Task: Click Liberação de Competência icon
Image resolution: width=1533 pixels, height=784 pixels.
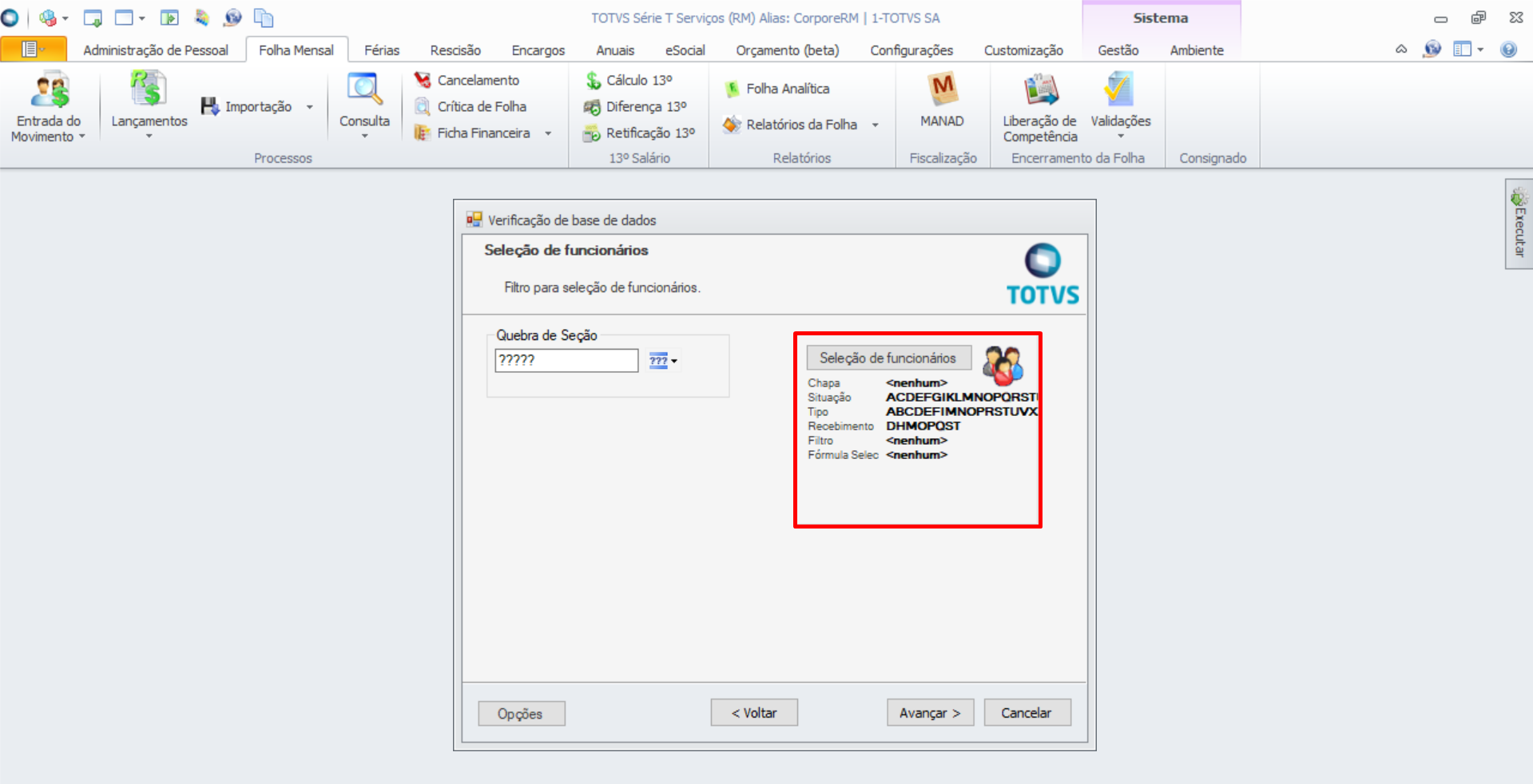Action: pos(1041,89)
